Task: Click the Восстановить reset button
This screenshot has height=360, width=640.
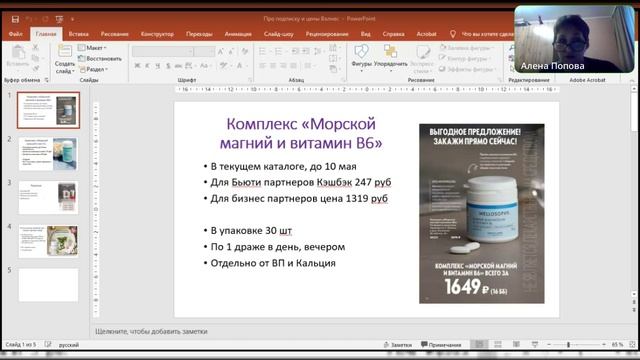Action: tap(100, 58)
